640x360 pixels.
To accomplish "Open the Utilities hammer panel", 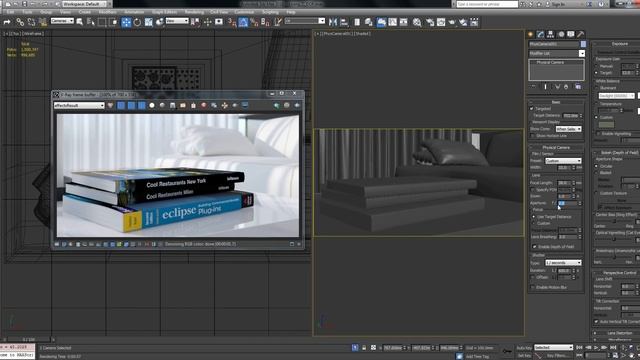I will coord(580,34).
